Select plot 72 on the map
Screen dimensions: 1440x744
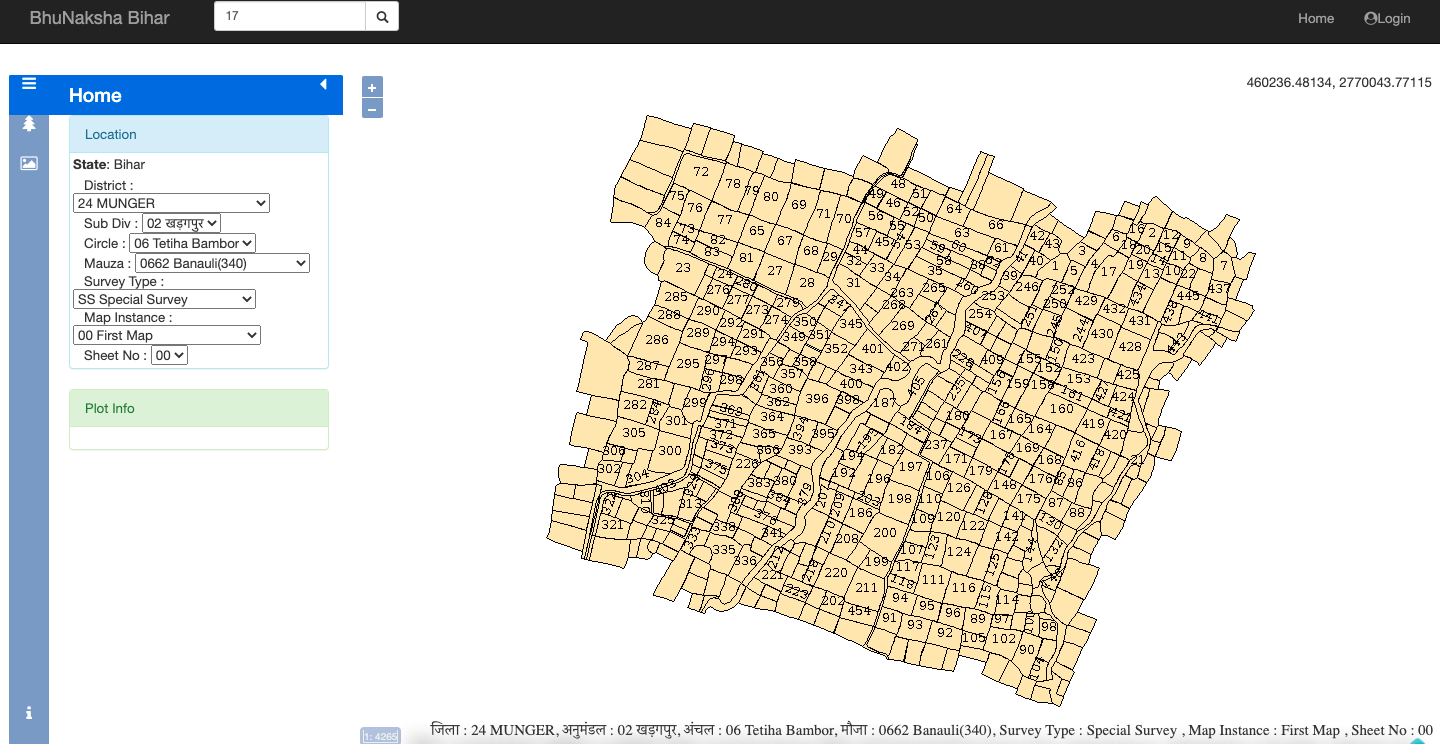pyautogui.click(x=701, y=172)
